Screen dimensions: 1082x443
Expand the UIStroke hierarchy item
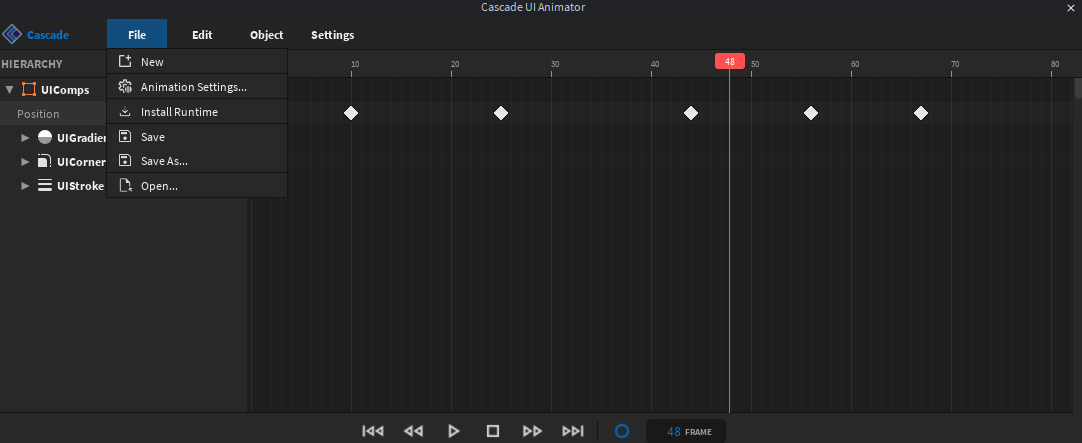tap(26, 185)
